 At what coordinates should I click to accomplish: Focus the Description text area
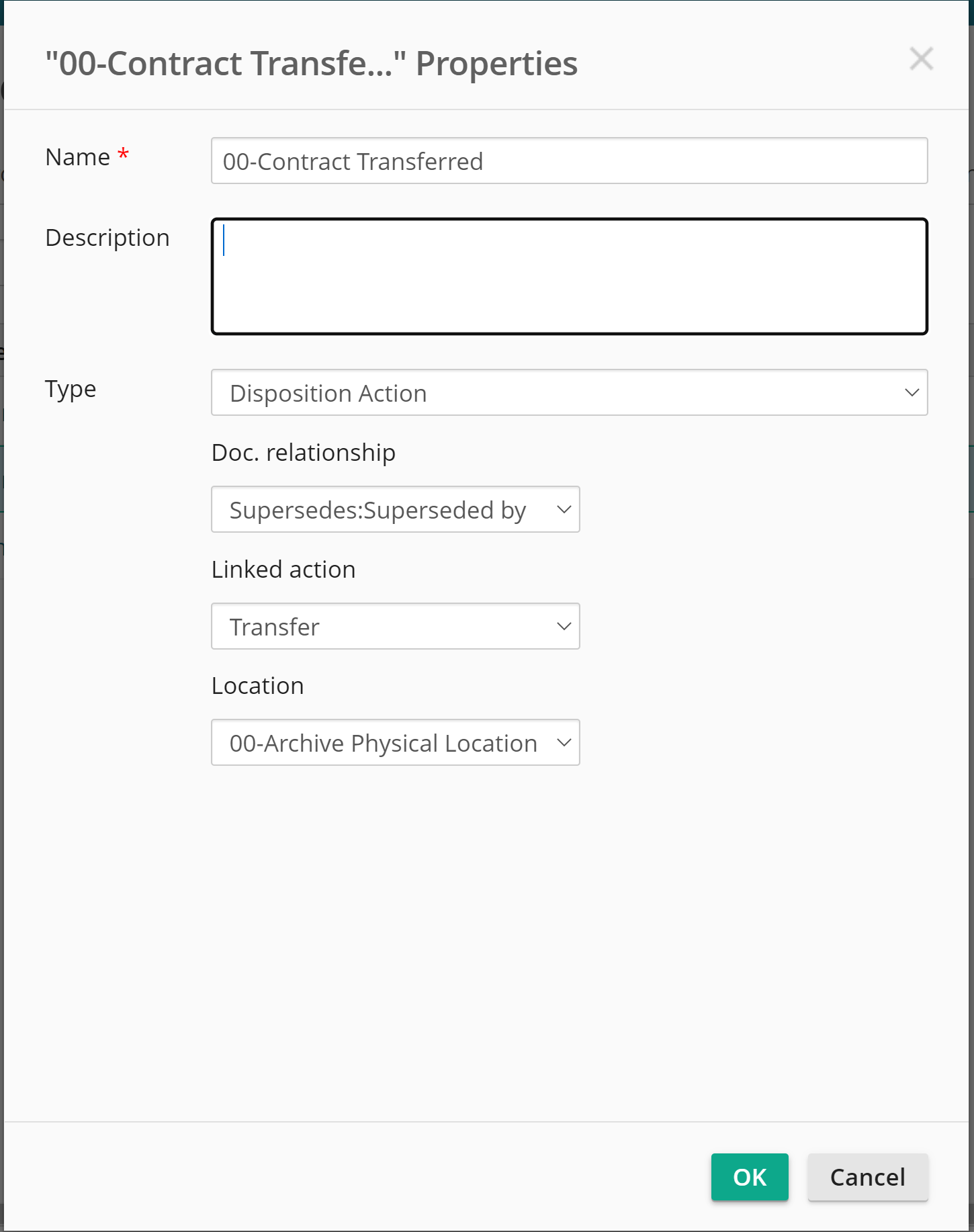click(569, 276)
